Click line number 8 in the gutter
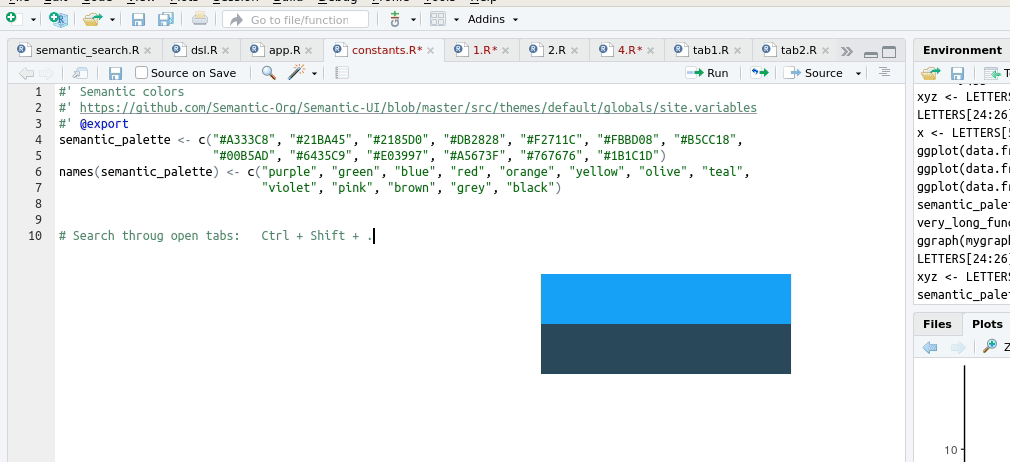This screenshot has width=1010, height=462. click(x=38, y=204)
